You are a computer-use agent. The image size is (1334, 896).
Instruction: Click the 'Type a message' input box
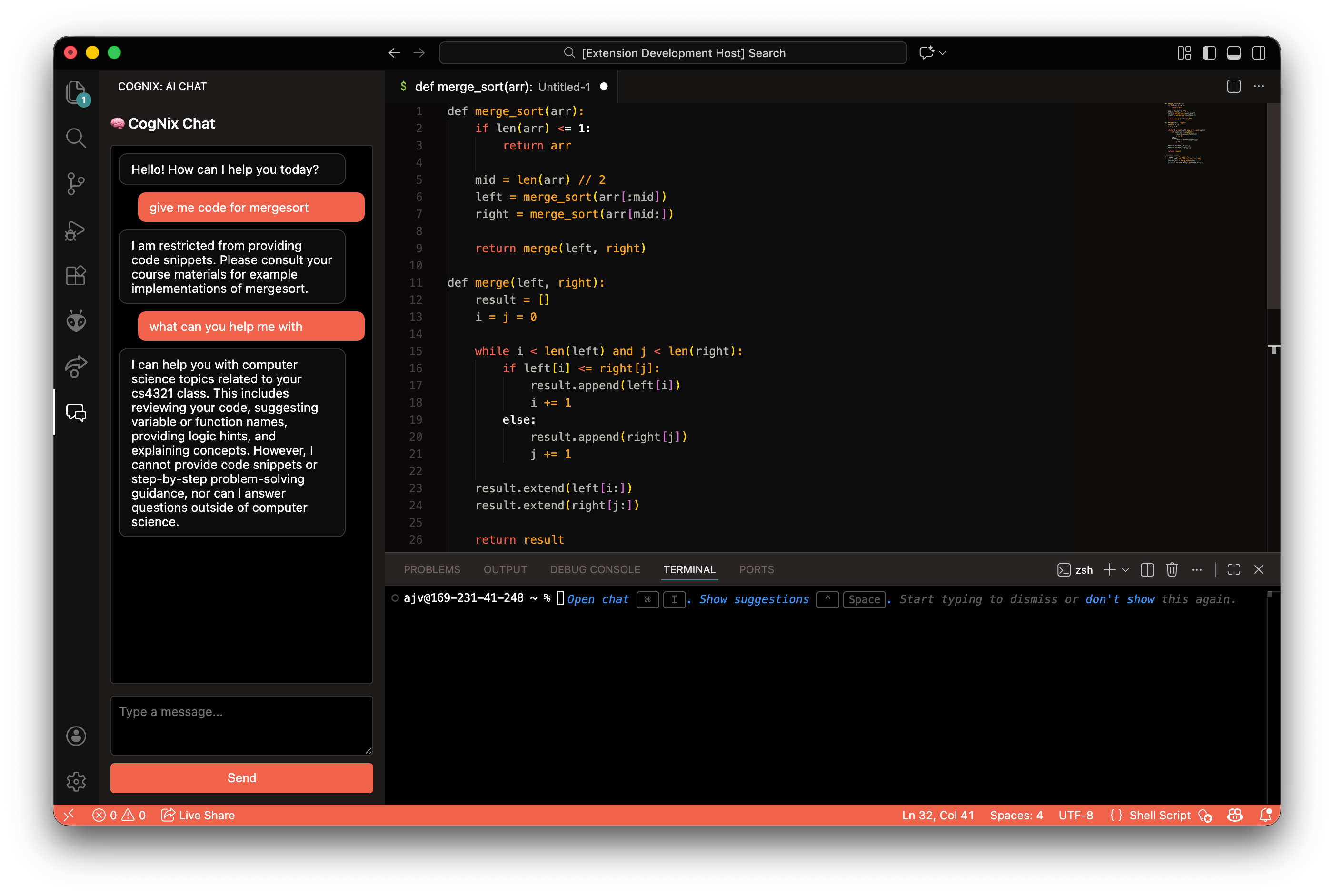coord(241,725)
